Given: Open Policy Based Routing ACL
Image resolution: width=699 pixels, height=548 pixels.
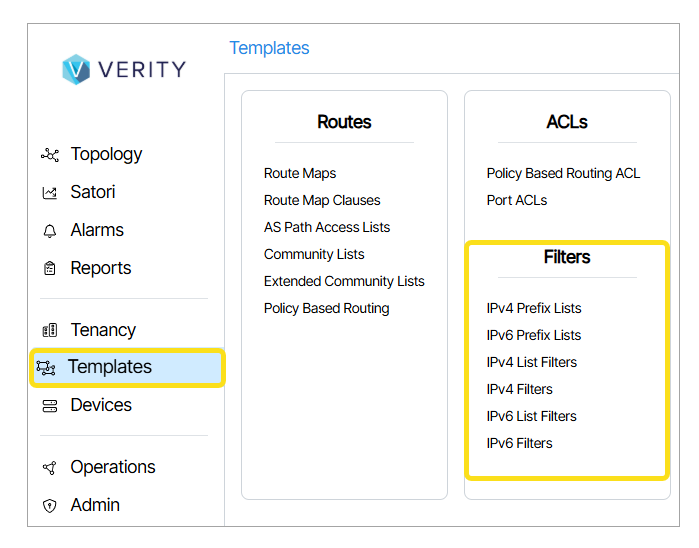Looking at the screenshot, I should (x=563, y=174).
